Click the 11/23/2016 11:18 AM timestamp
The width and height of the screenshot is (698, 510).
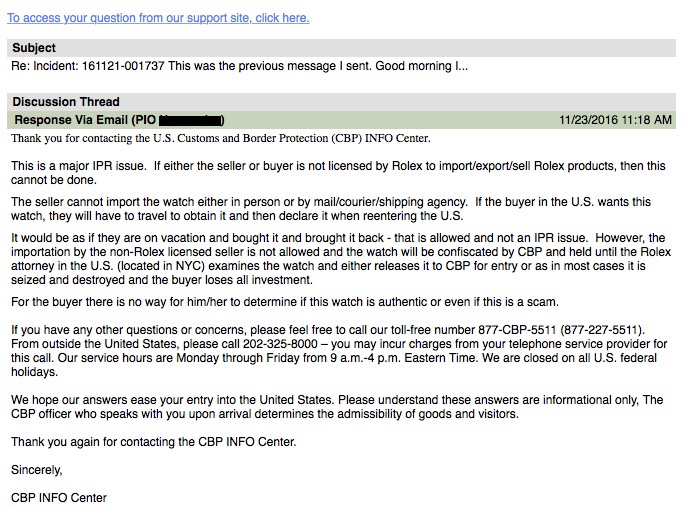tap(616, 120)
